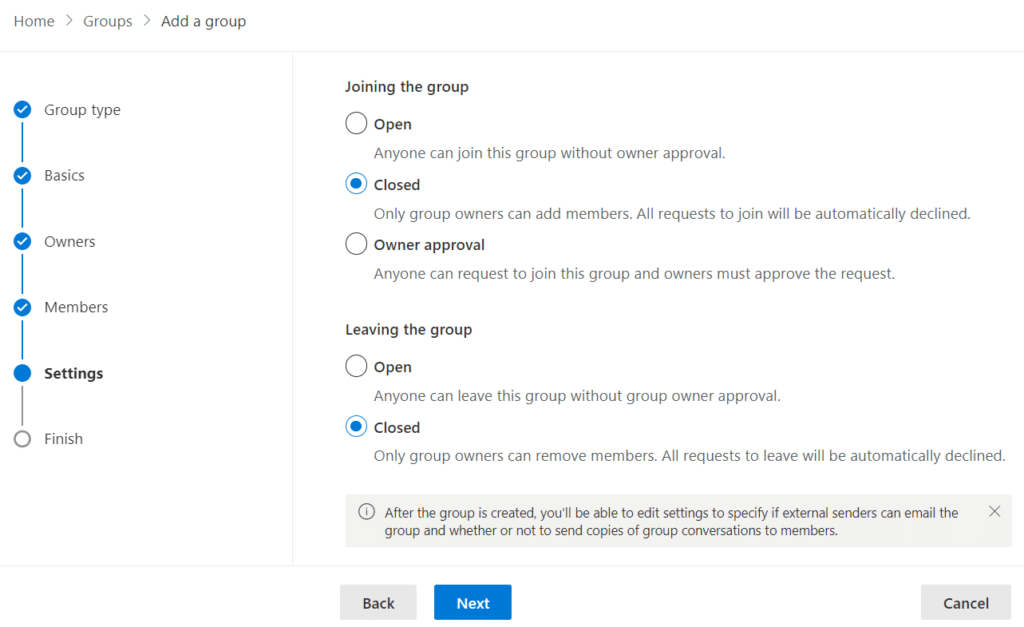Dismiss the info message with X icon
1024x627 pixels.
coord(994,511)
